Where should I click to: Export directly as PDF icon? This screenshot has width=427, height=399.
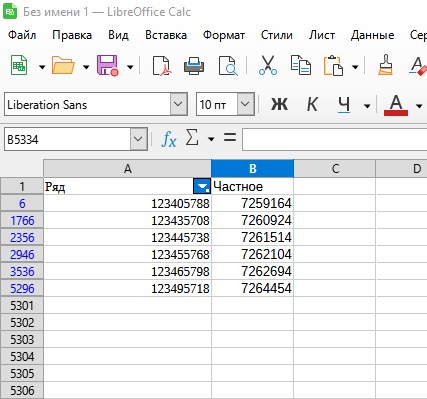161,66
